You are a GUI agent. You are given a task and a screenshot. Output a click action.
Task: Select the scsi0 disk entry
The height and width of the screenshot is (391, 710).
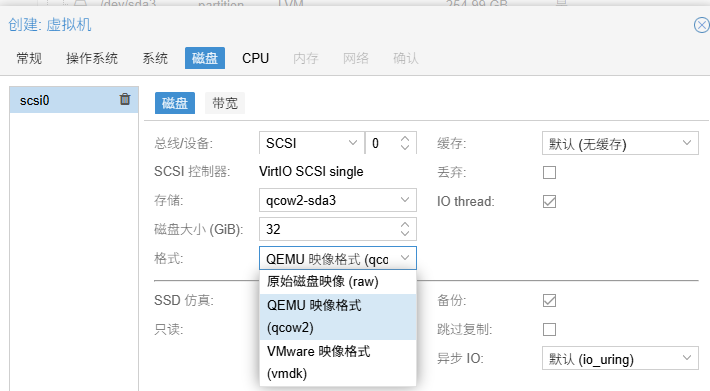[74, 100]
